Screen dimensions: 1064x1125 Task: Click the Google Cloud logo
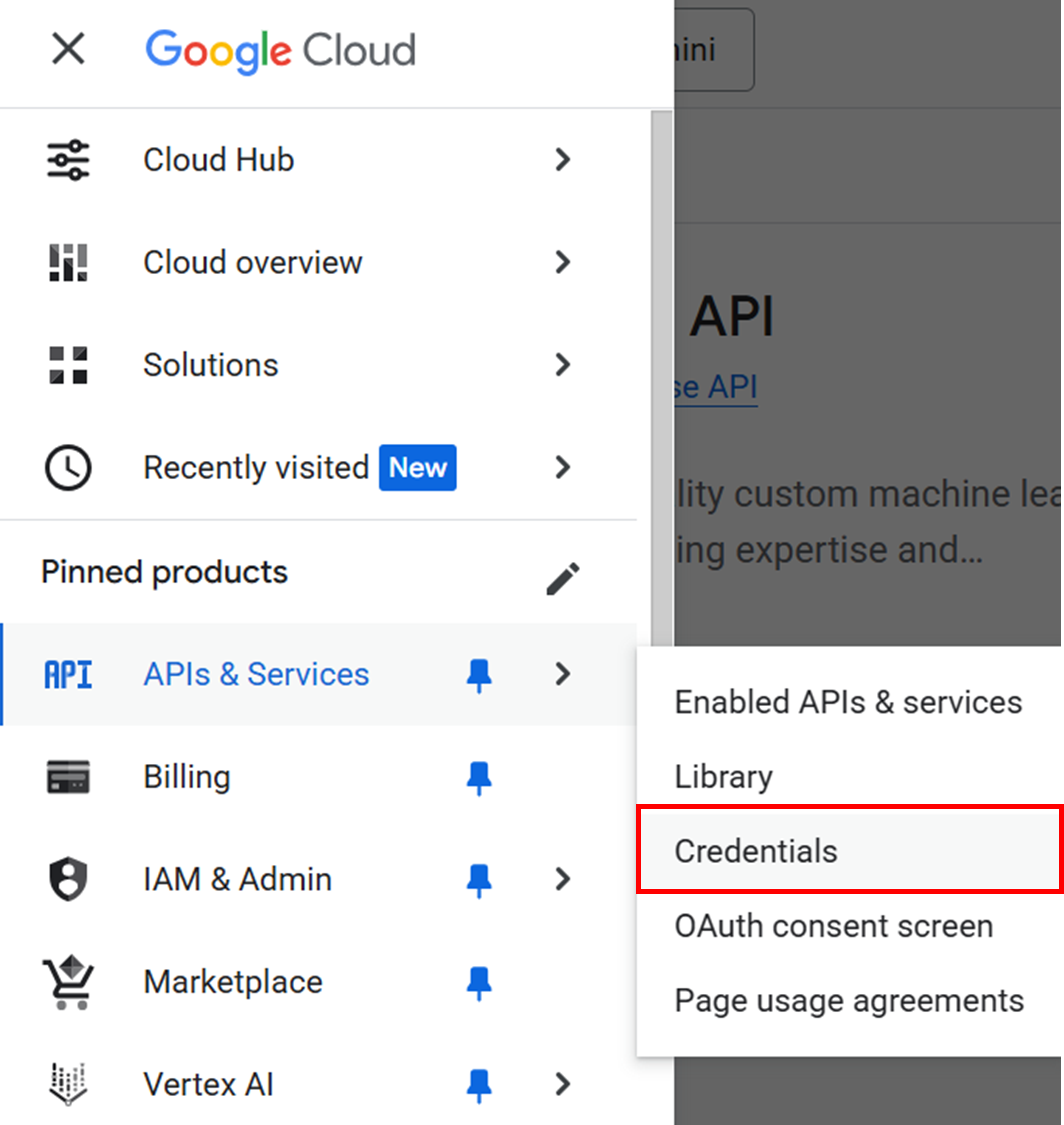pos(281,51)
